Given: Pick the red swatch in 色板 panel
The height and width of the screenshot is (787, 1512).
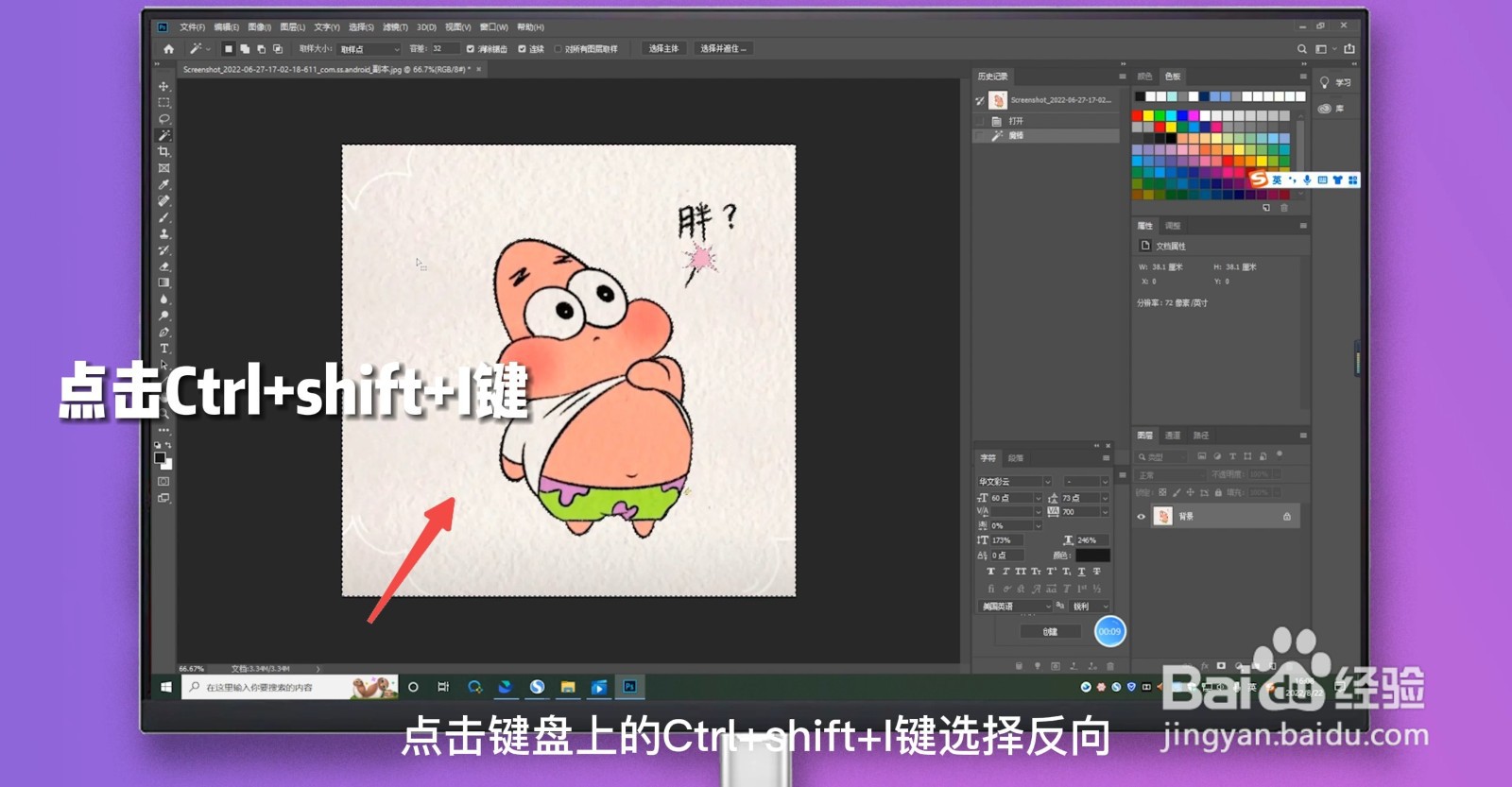Looking at the screenshot, I should pos(1138,115).
